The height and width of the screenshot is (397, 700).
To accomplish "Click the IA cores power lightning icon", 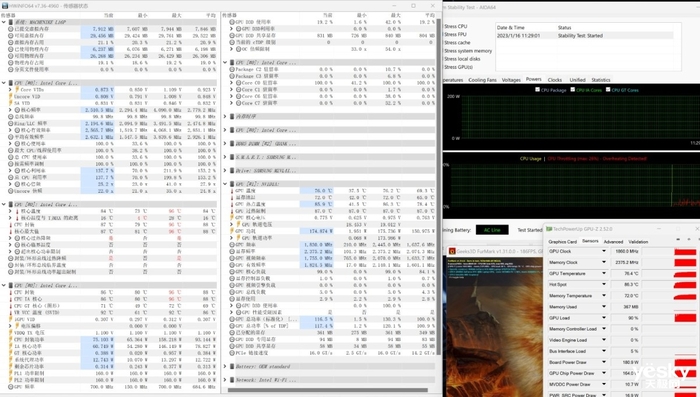I will pos(11,346).
